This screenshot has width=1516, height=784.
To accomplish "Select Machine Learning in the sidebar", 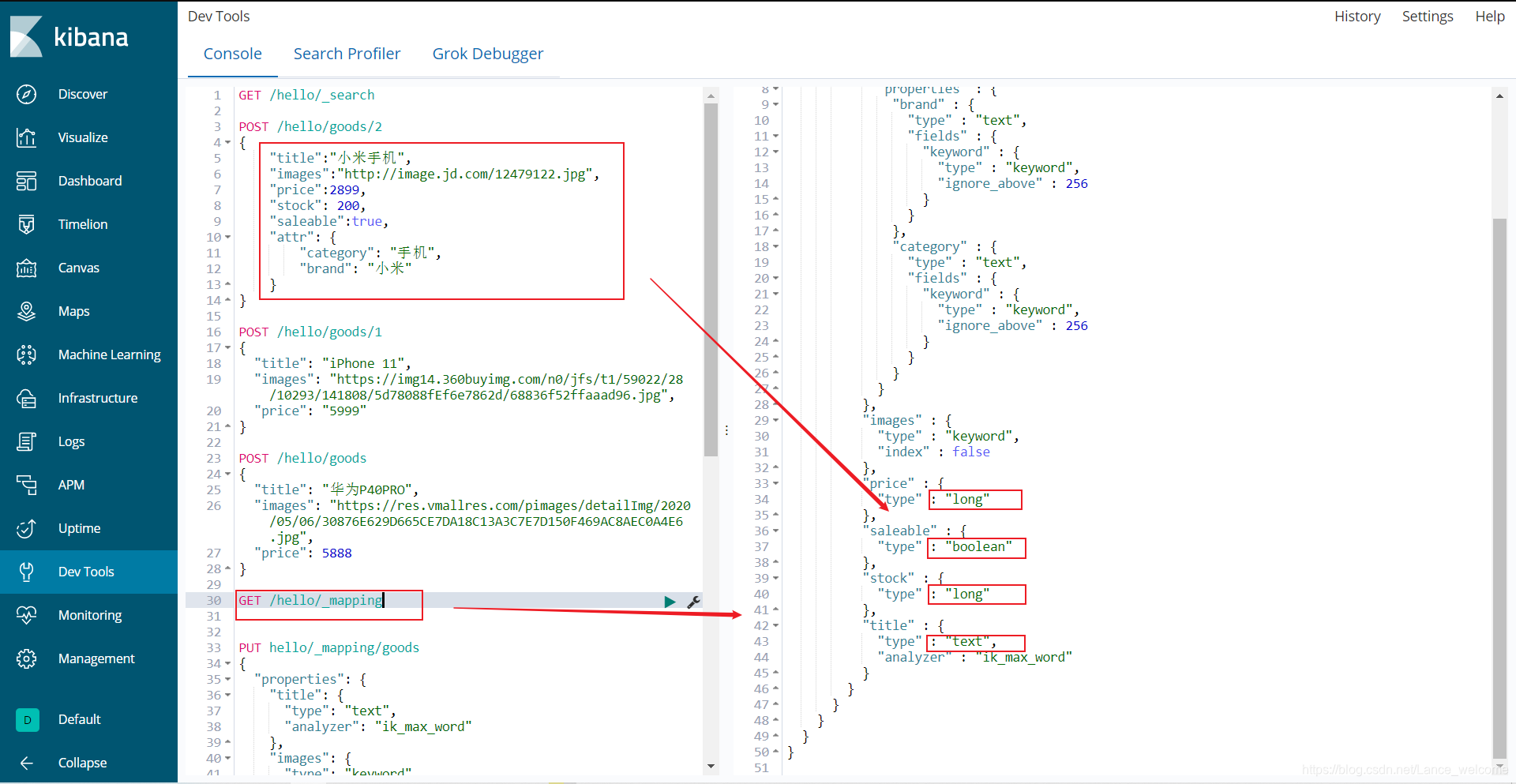I will tap(109, 354).
